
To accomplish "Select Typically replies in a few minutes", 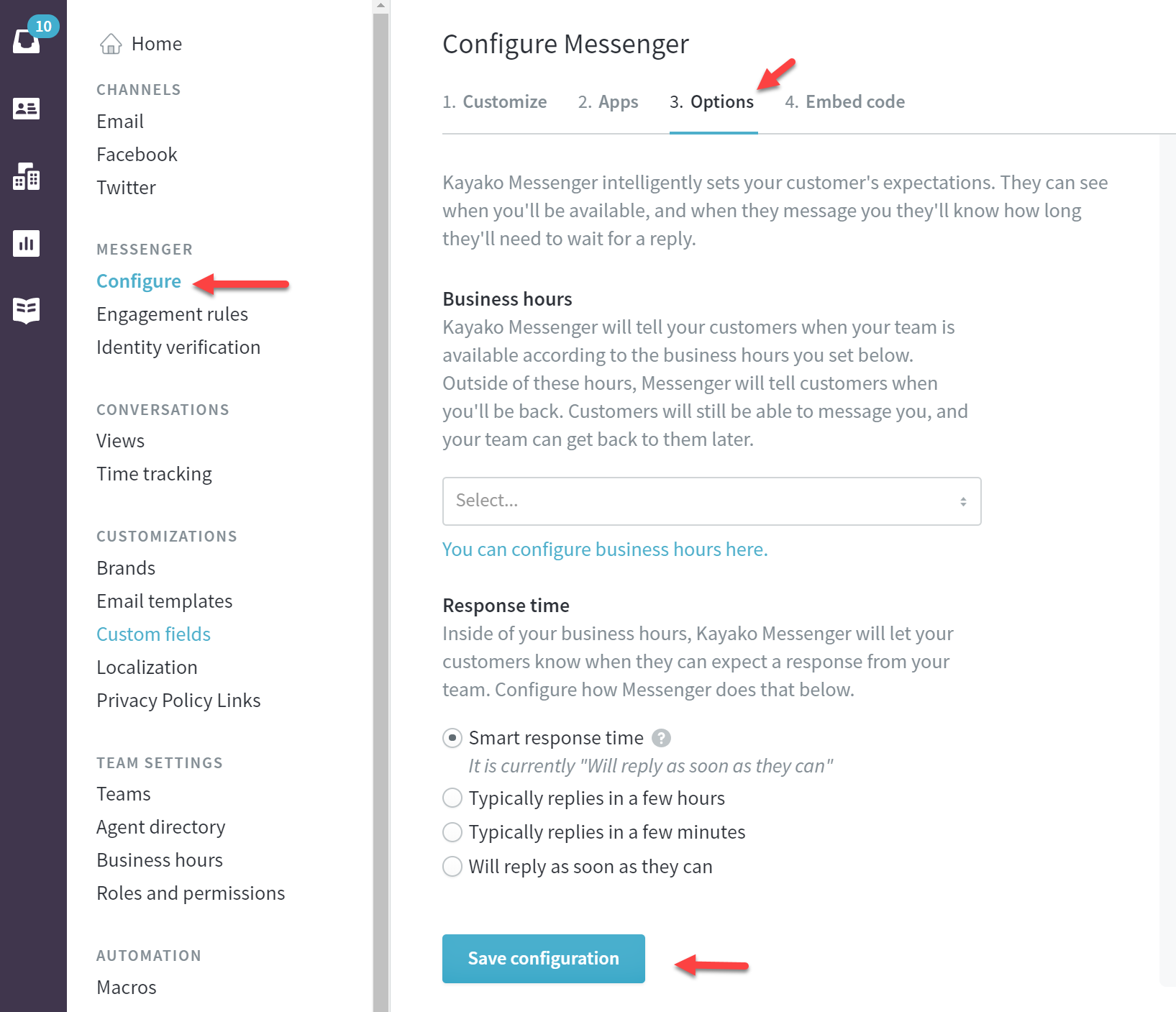I will pyautogui.click(x=452, y=832).
